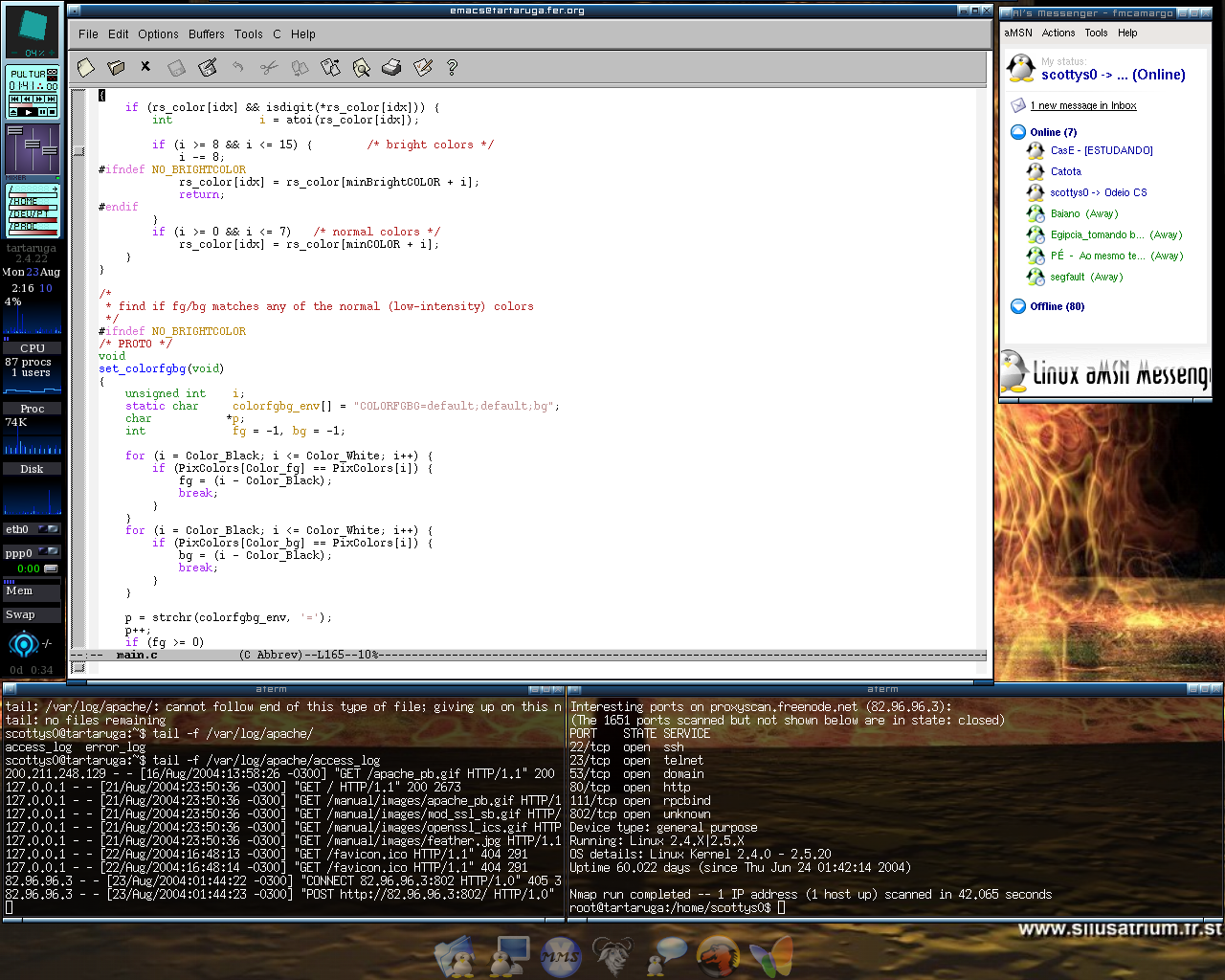Open the Actions menu in aMSN
1225x980 pixels.
1058,33
